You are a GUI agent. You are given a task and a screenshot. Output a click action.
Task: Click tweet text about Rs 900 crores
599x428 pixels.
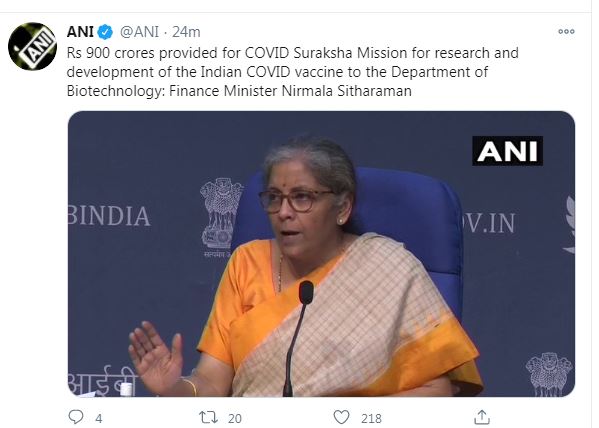293,72
